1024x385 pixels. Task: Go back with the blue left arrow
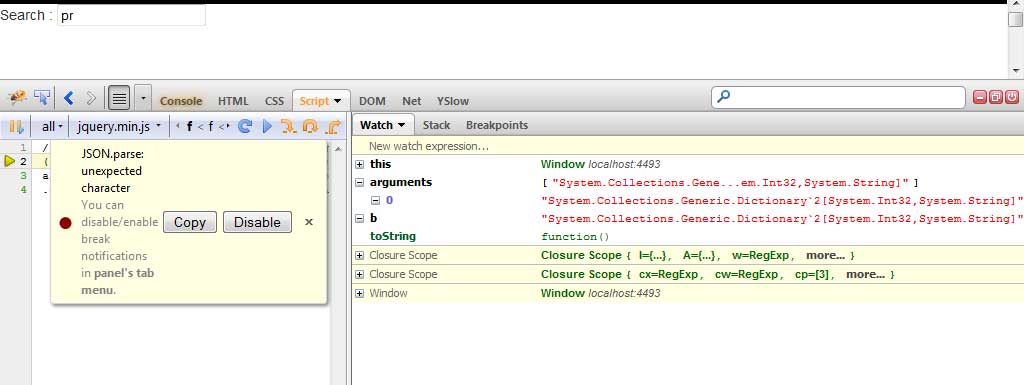click(69, 99)
